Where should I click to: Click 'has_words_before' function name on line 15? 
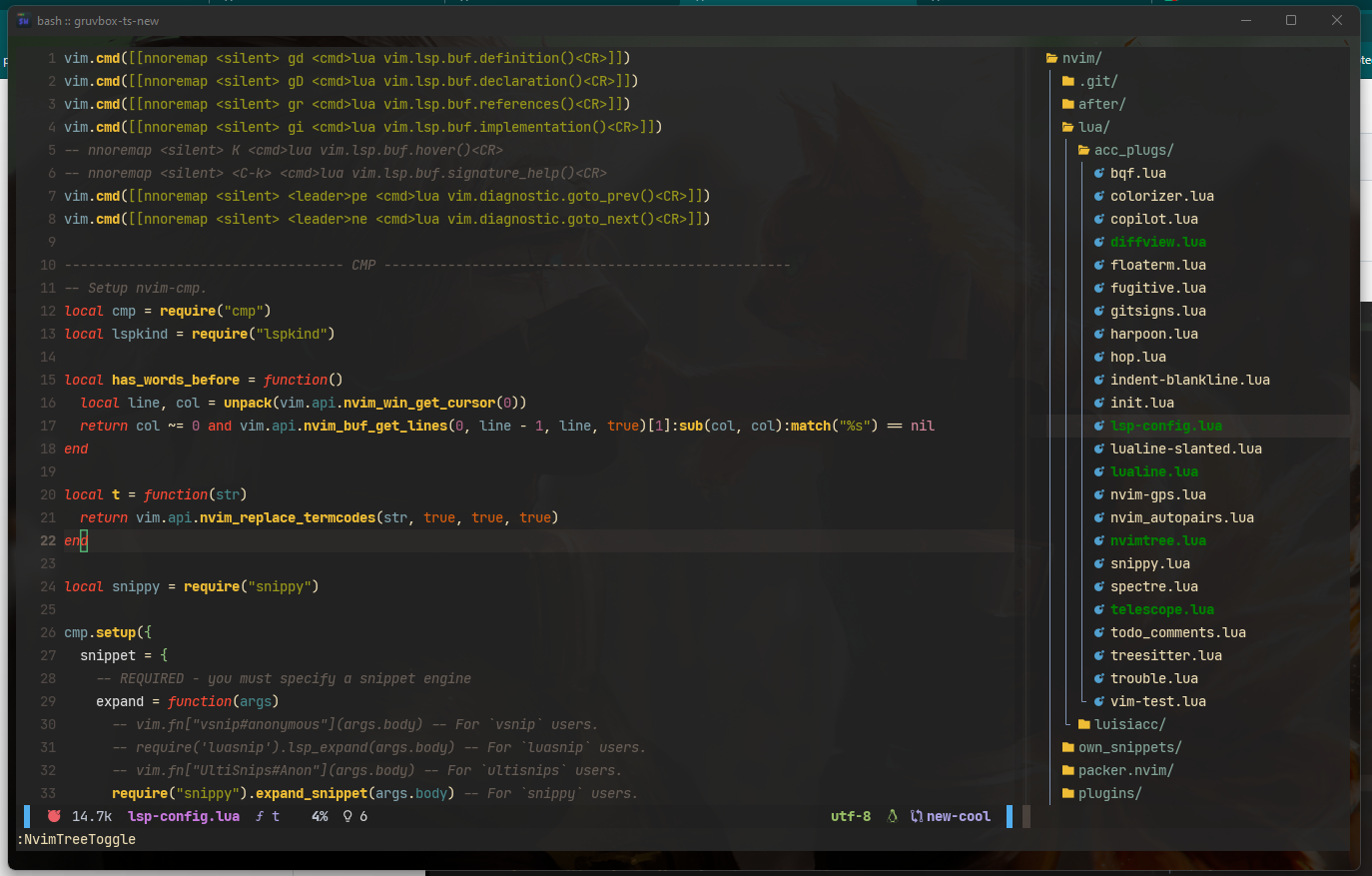pyautogui.click(x=176, y=380)
